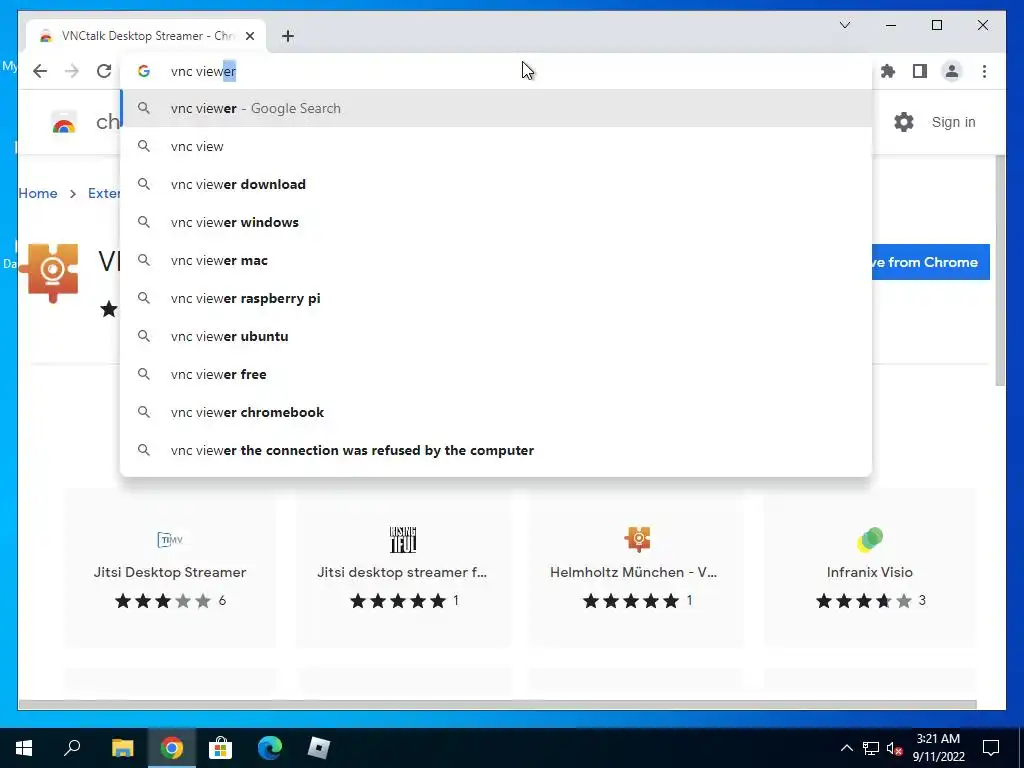Select 'vnc viewer mac' suggestion
Screen dimensions: 1024x768
coord(496,260)
